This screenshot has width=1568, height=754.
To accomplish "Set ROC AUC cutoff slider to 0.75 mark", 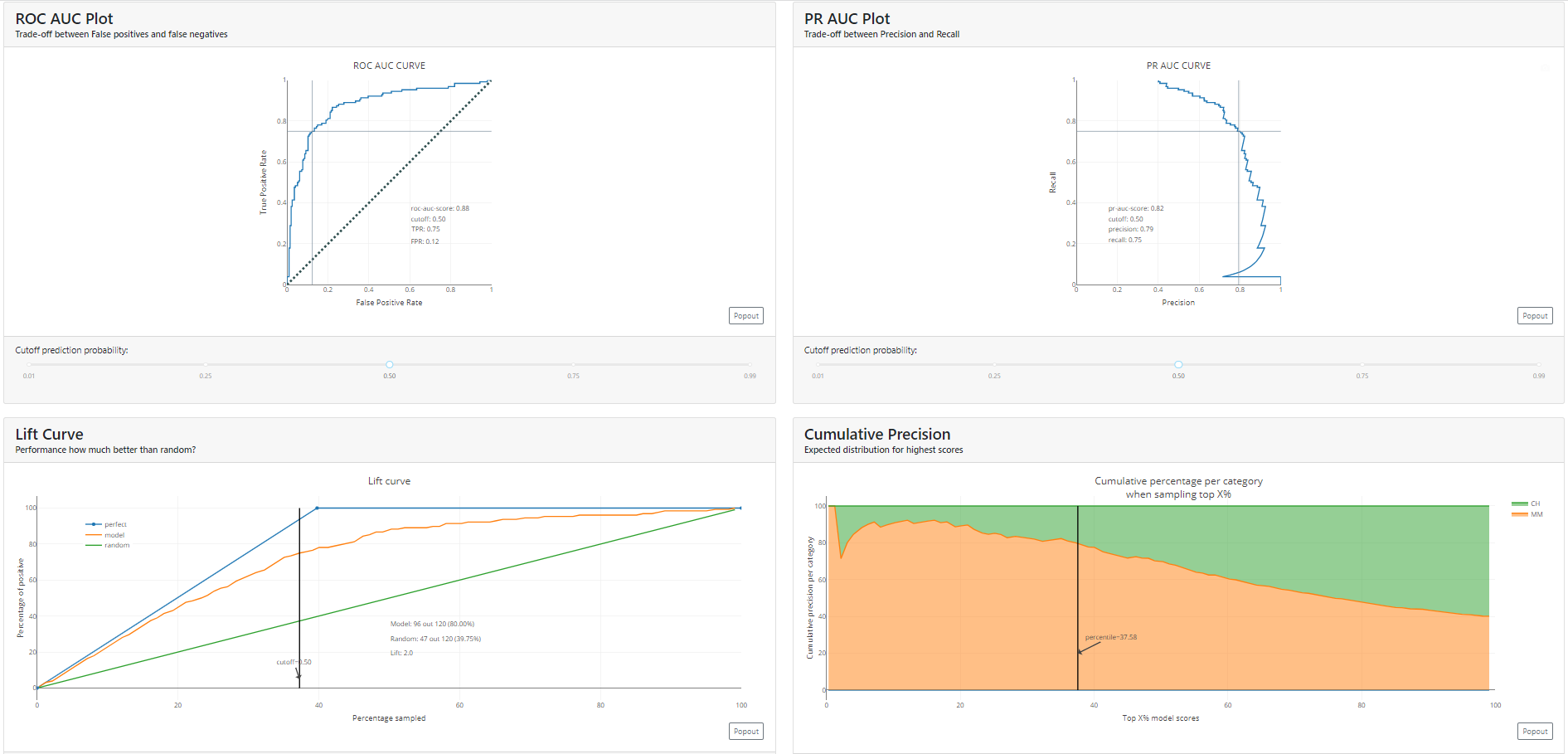I will coord(574,364).
